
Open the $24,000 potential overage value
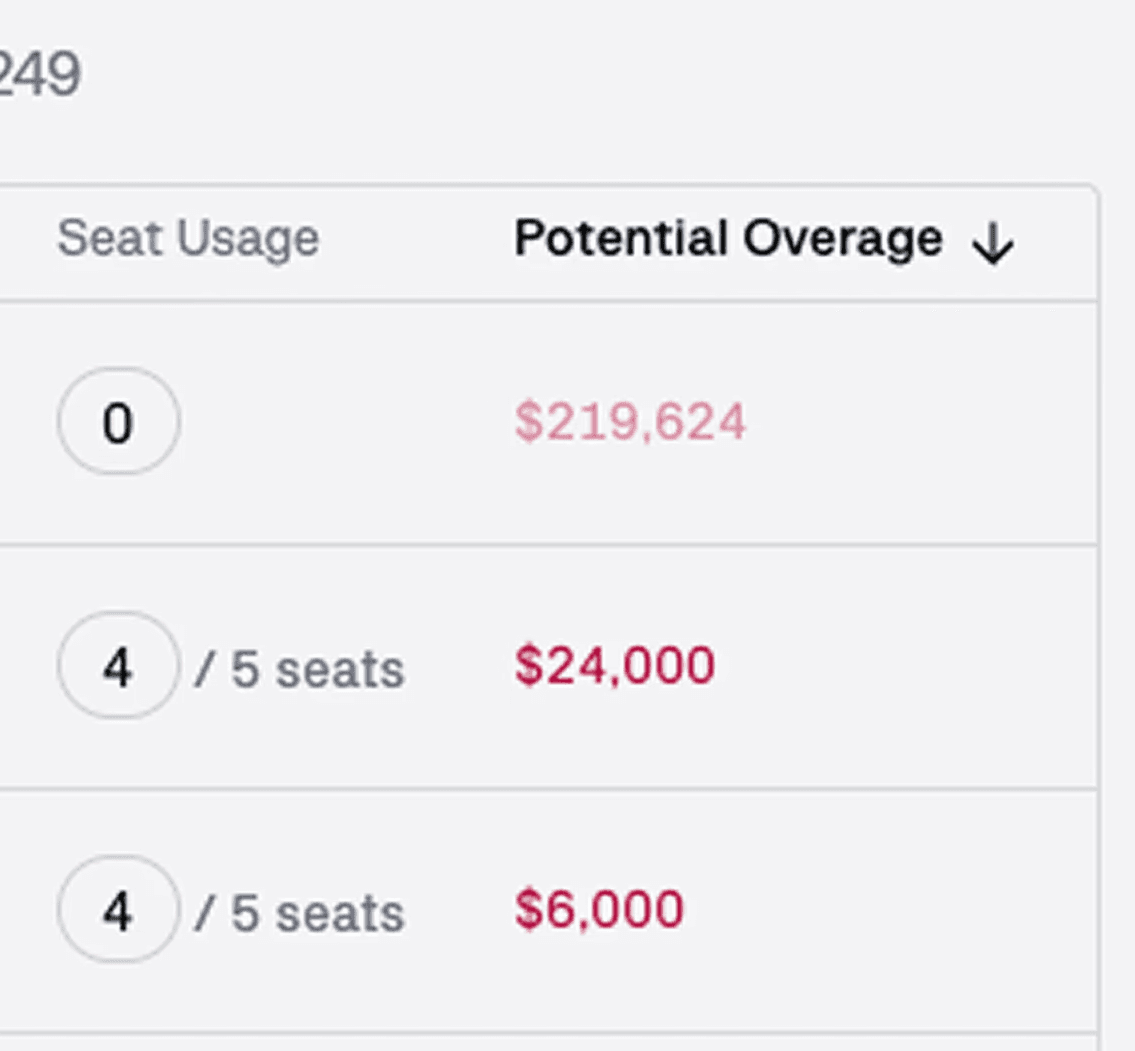point(615,666)
